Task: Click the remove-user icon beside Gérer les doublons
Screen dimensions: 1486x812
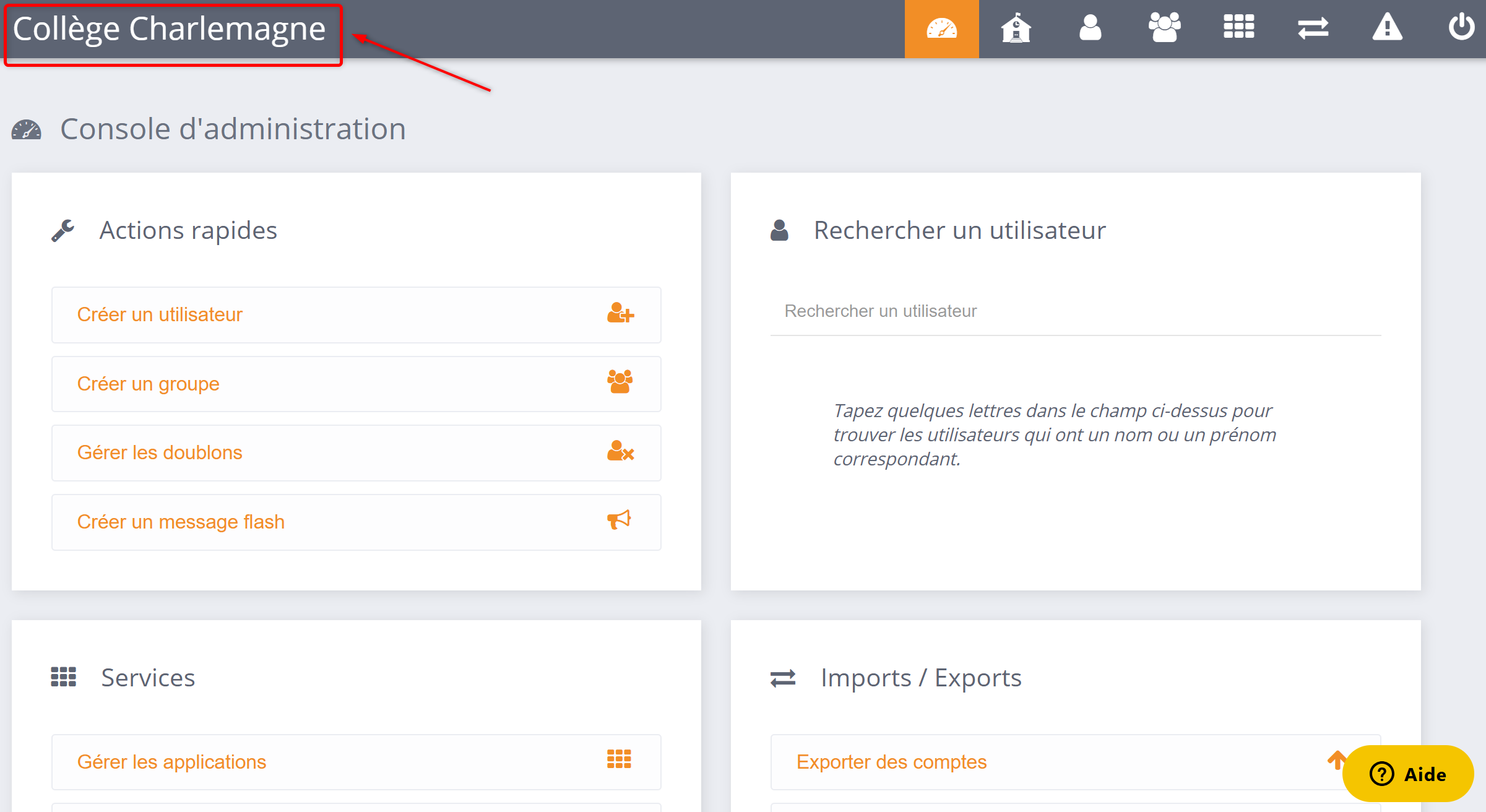Action: pos(620,451)
